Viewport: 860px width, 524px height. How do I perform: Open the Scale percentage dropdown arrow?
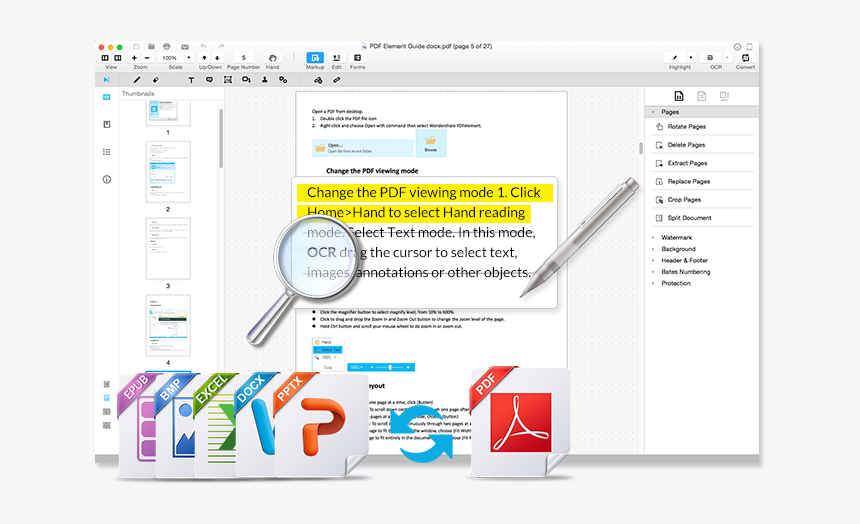(x=189, y=58)
